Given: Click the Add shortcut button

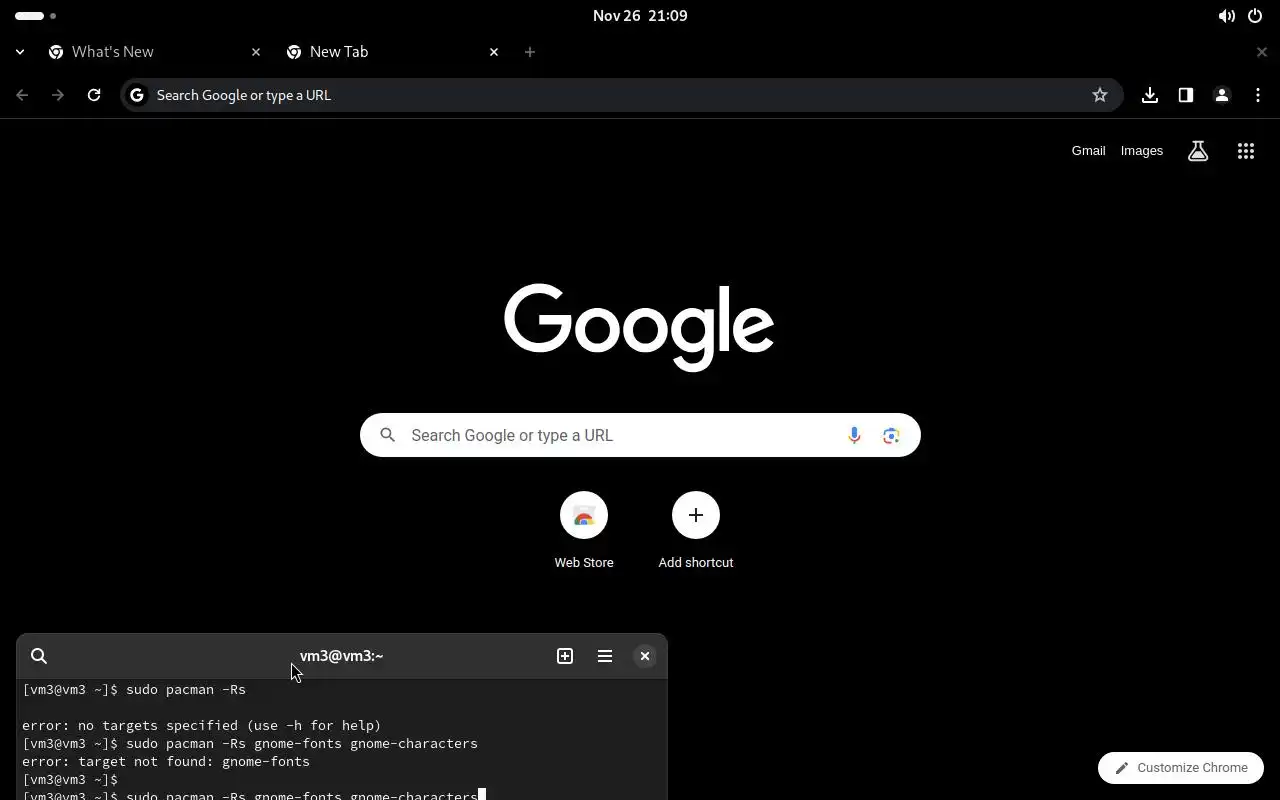Looking at the screenshot, I should 696,531.
